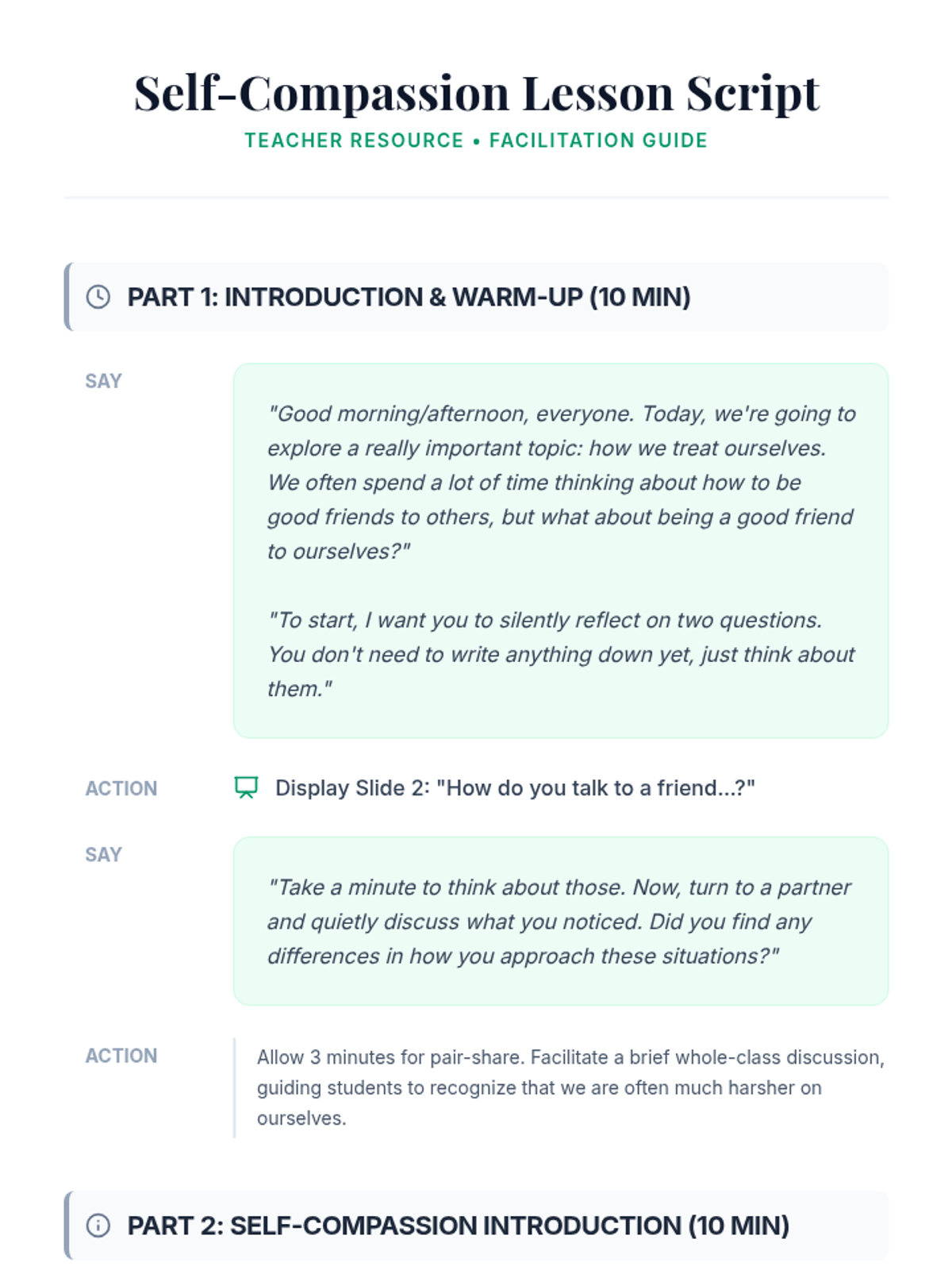Click the Display Slide 2 instruction text
The height and width of the screenshot is (1270, 952).
tap(515, 788)
